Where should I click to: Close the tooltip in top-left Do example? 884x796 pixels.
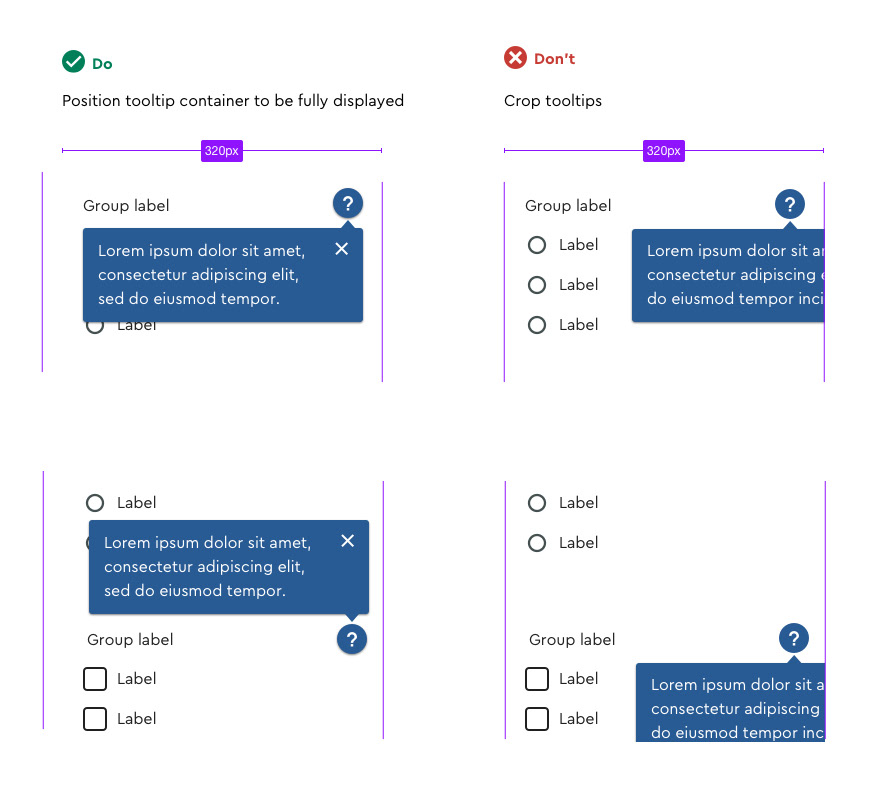click(342, 249)
